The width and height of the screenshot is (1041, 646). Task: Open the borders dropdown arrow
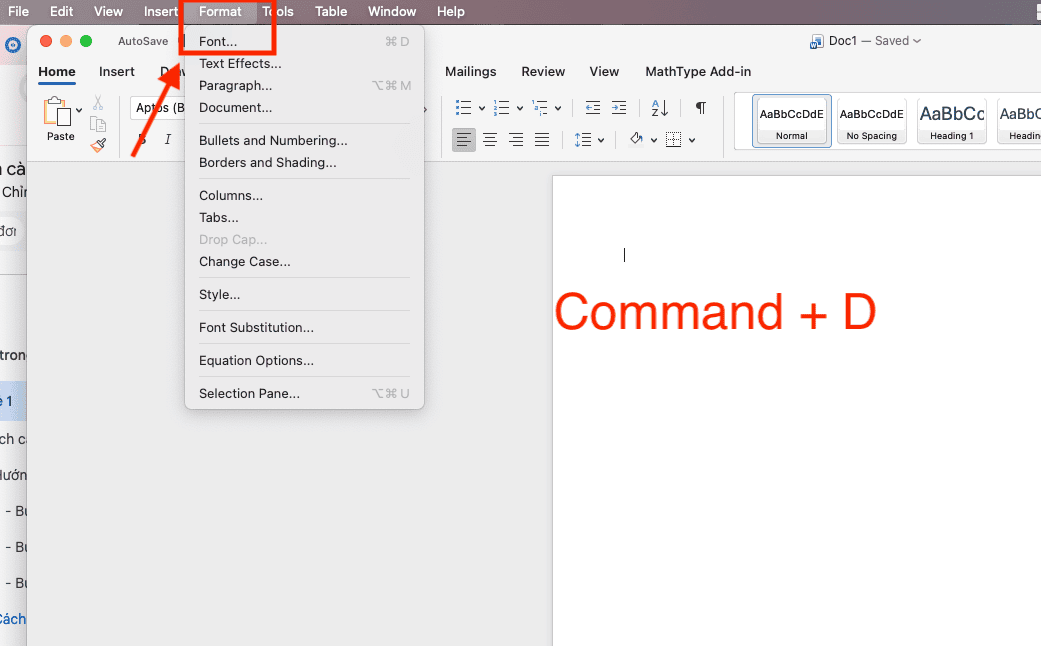click(x=692, y=140)
